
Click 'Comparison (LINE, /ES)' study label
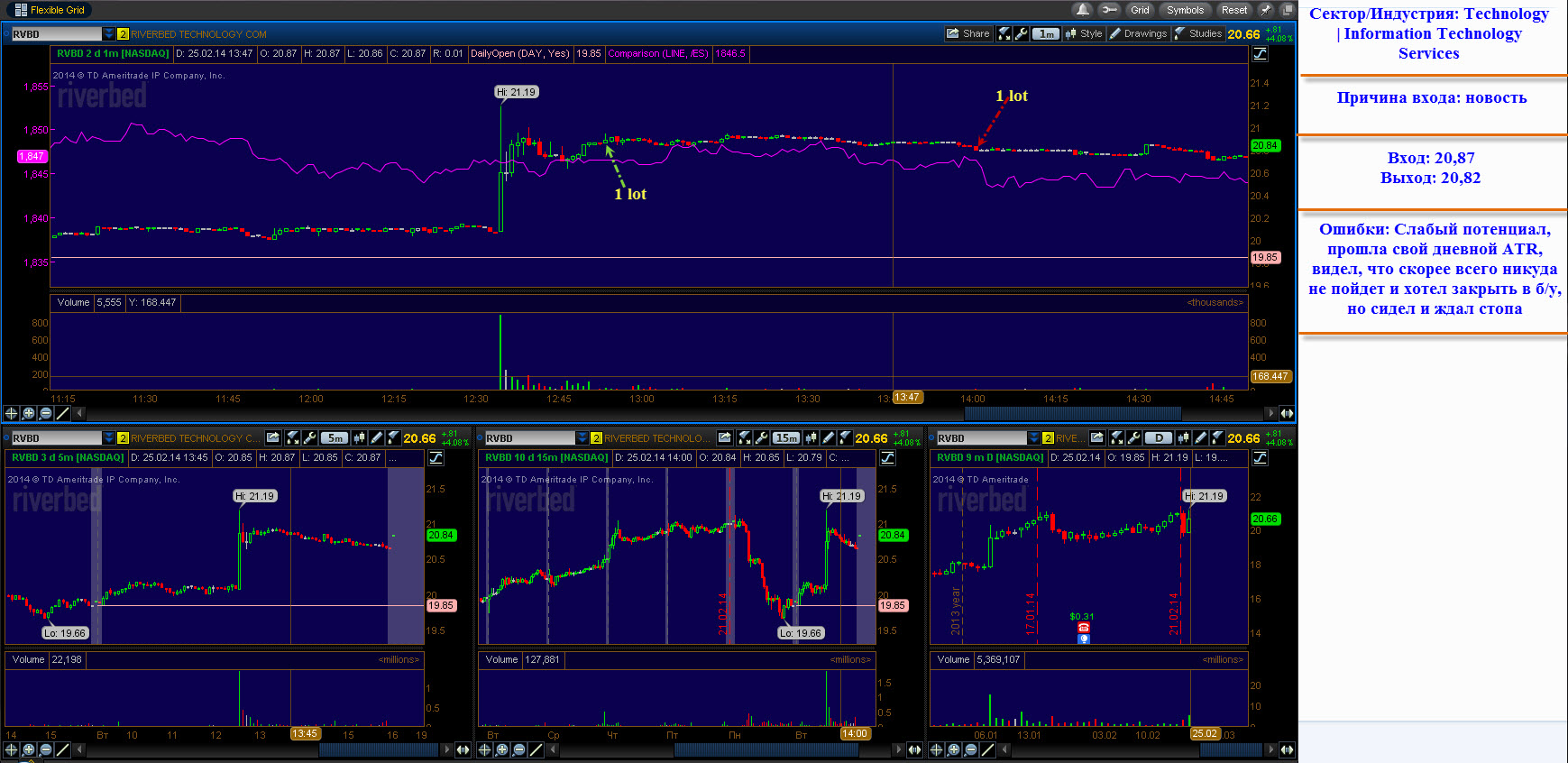(658, 53)
